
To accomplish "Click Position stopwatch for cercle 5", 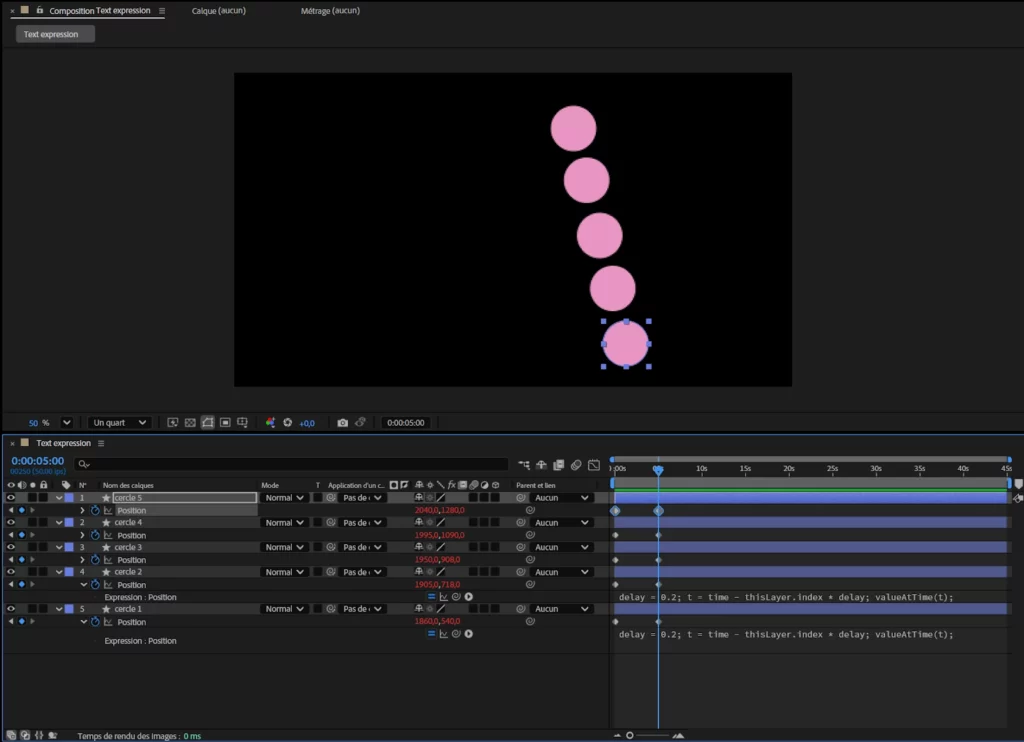I will 95,510.
